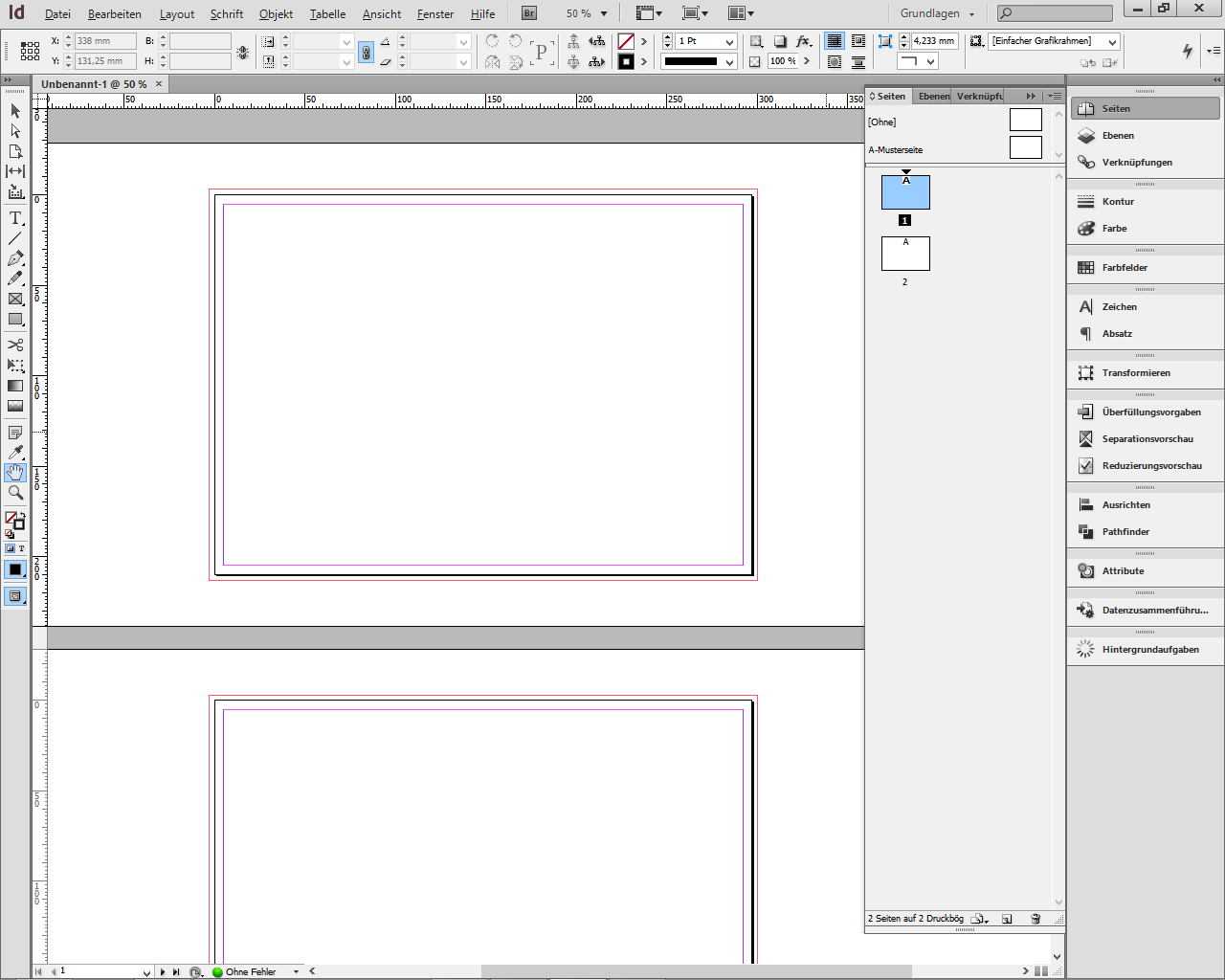Switch to the Ebenen panel tab
Image resolution: width=1225 pixels, height=980 pixels.
933,96
